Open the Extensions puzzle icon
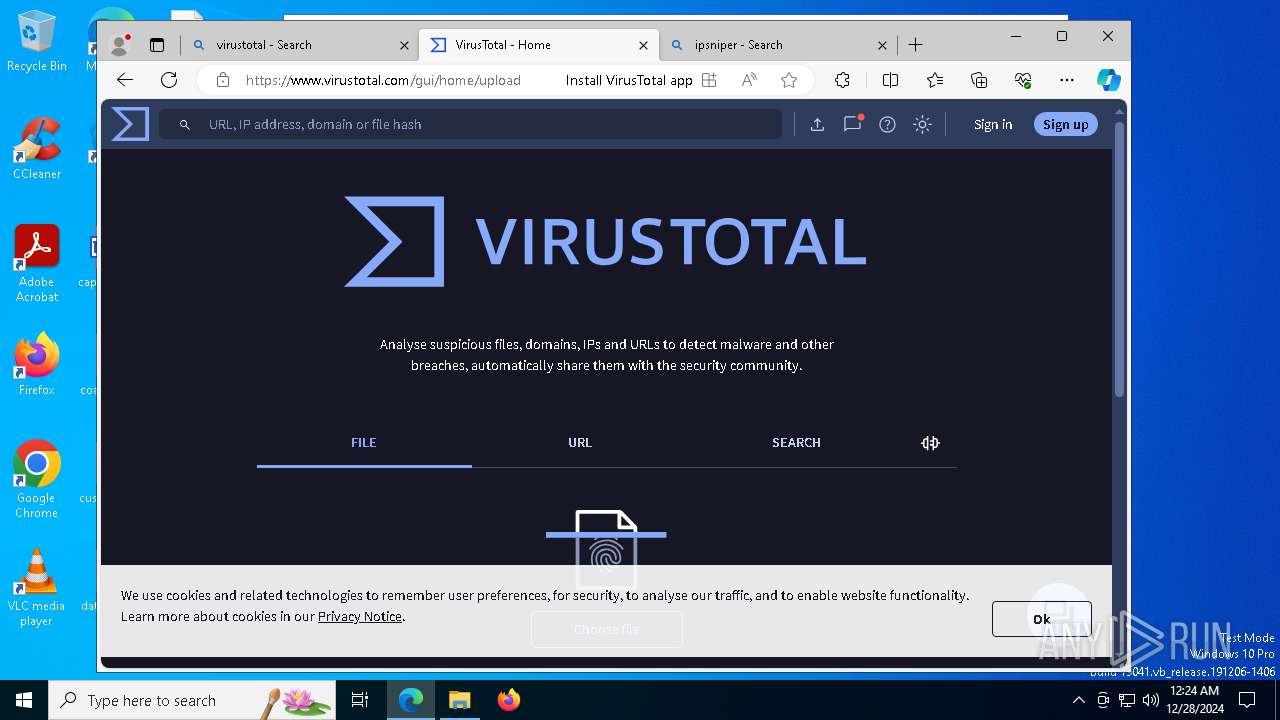Image resolution: width=1280 pixels, height=720 pixels. click(842, 80)
